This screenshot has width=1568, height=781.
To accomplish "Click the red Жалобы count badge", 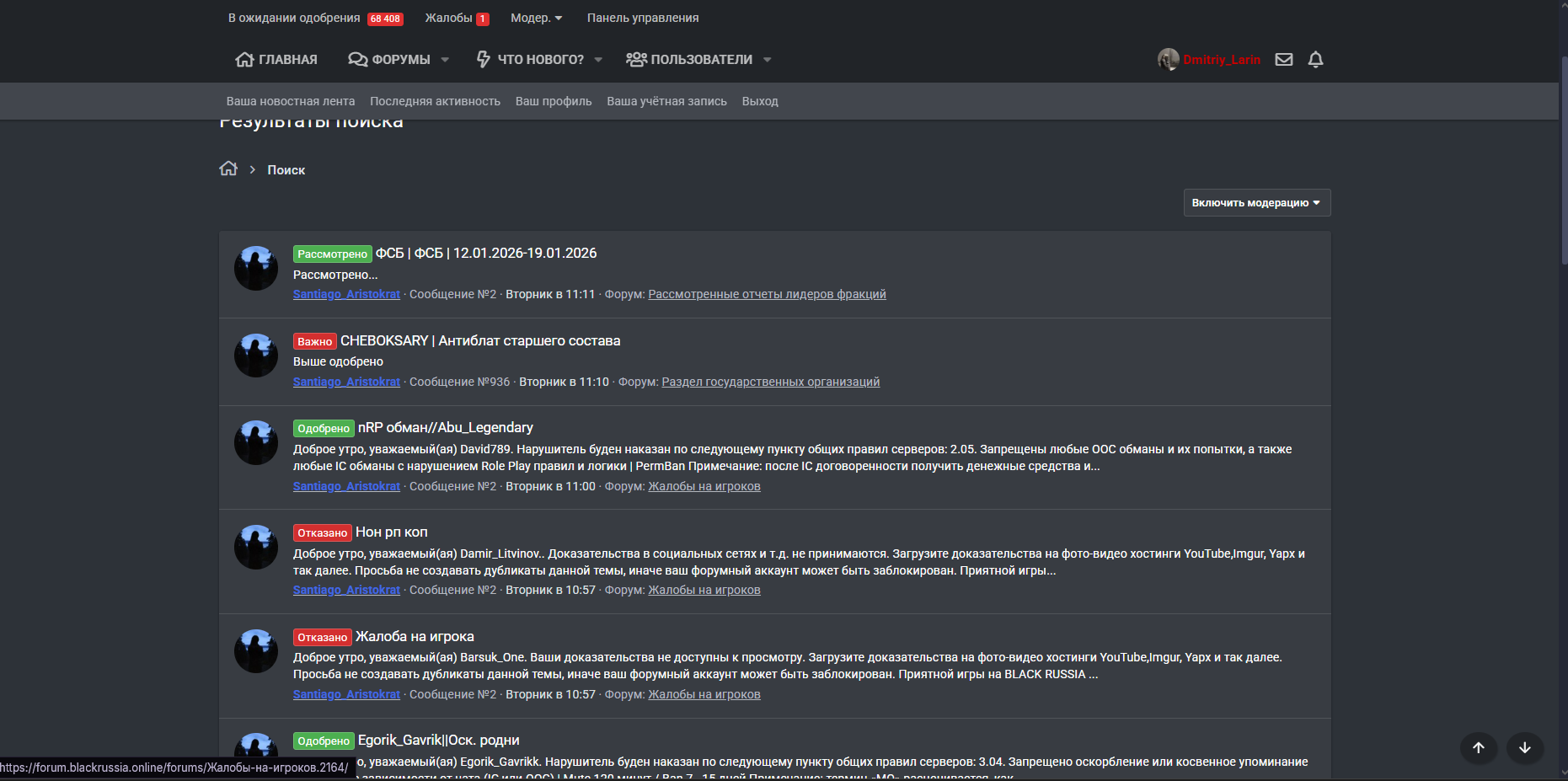I will [483, 19].
